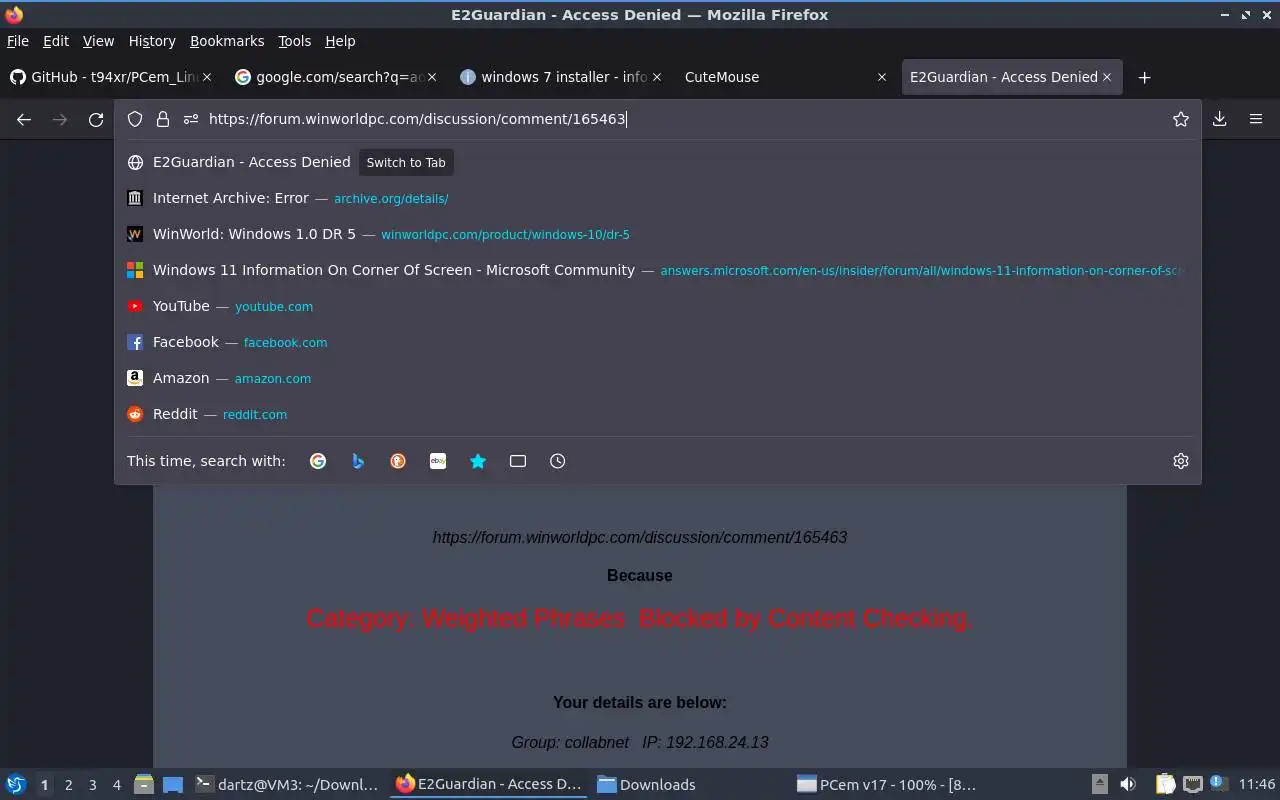Select the Reddit suggestion

pyautogui.click(x=658, y=414)
